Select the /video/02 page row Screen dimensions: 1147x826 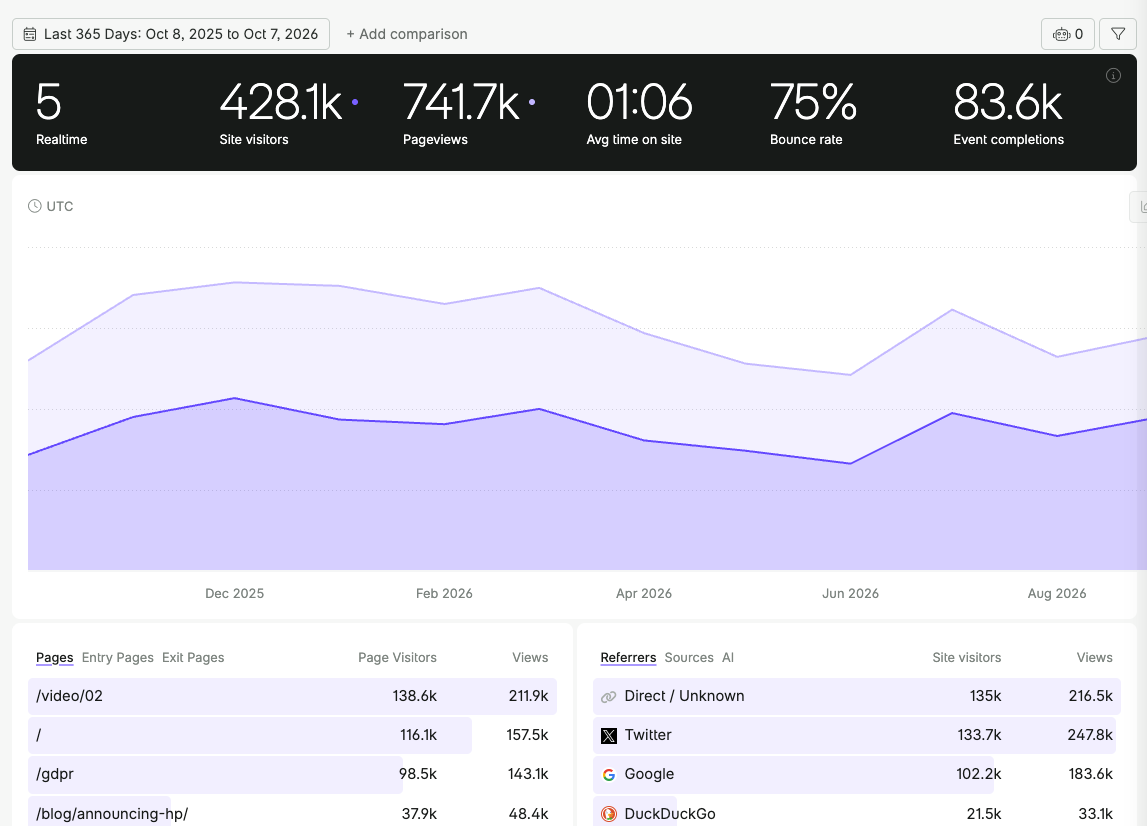tap(293, 696)
